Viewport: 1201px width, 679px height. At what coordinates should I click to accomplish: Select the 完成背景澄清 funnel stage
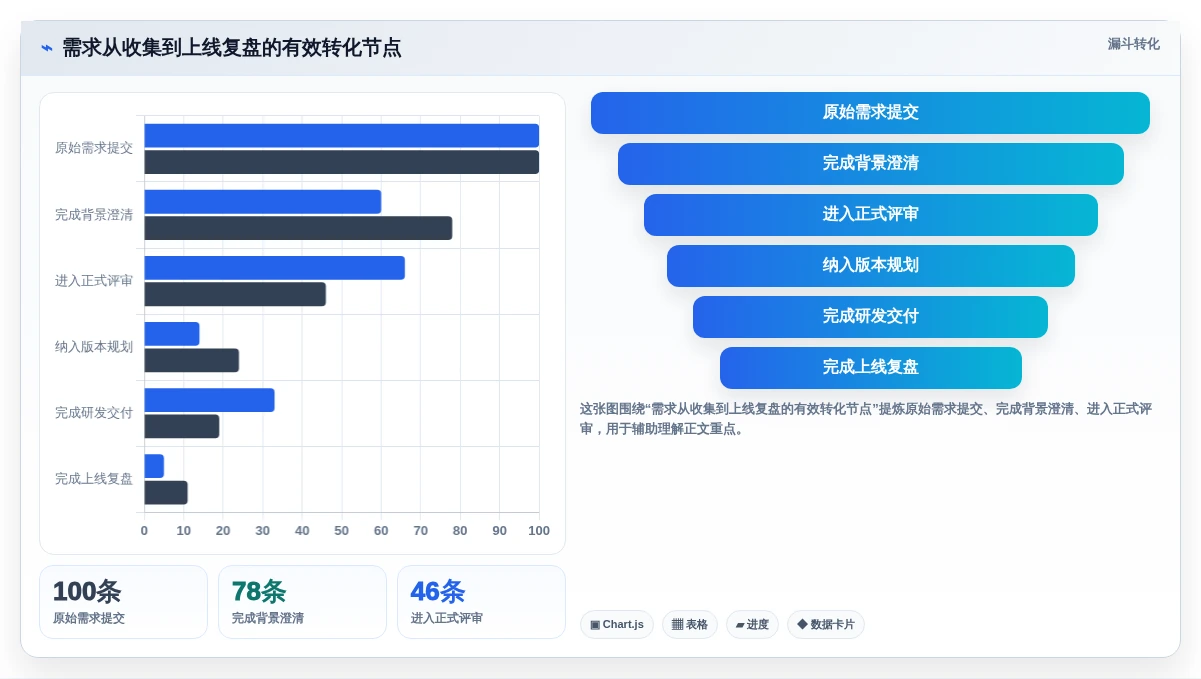click(870, 164)
